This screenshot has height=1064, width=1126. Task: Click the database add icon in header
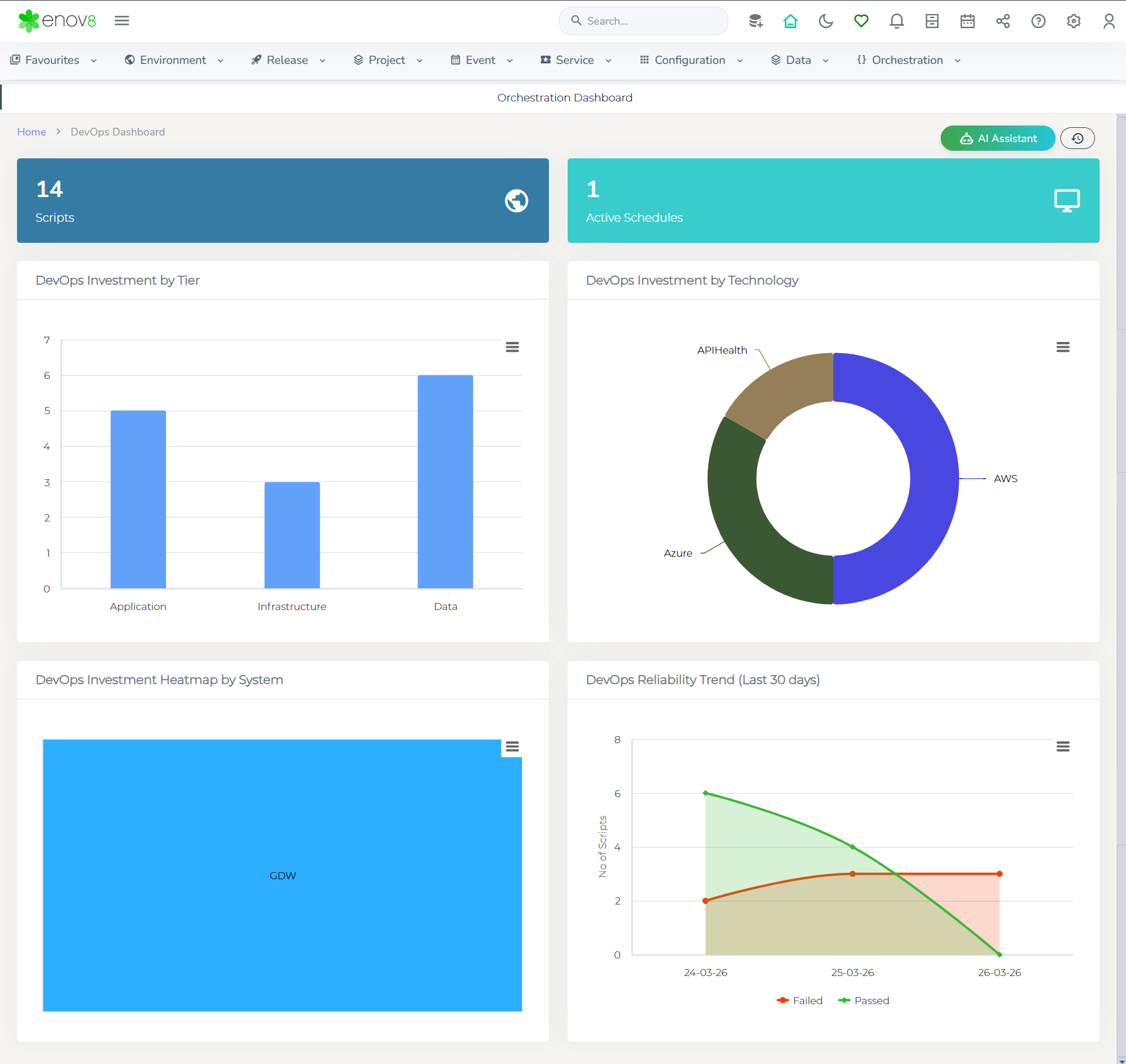pyautogui.click(x=755, y=21)
